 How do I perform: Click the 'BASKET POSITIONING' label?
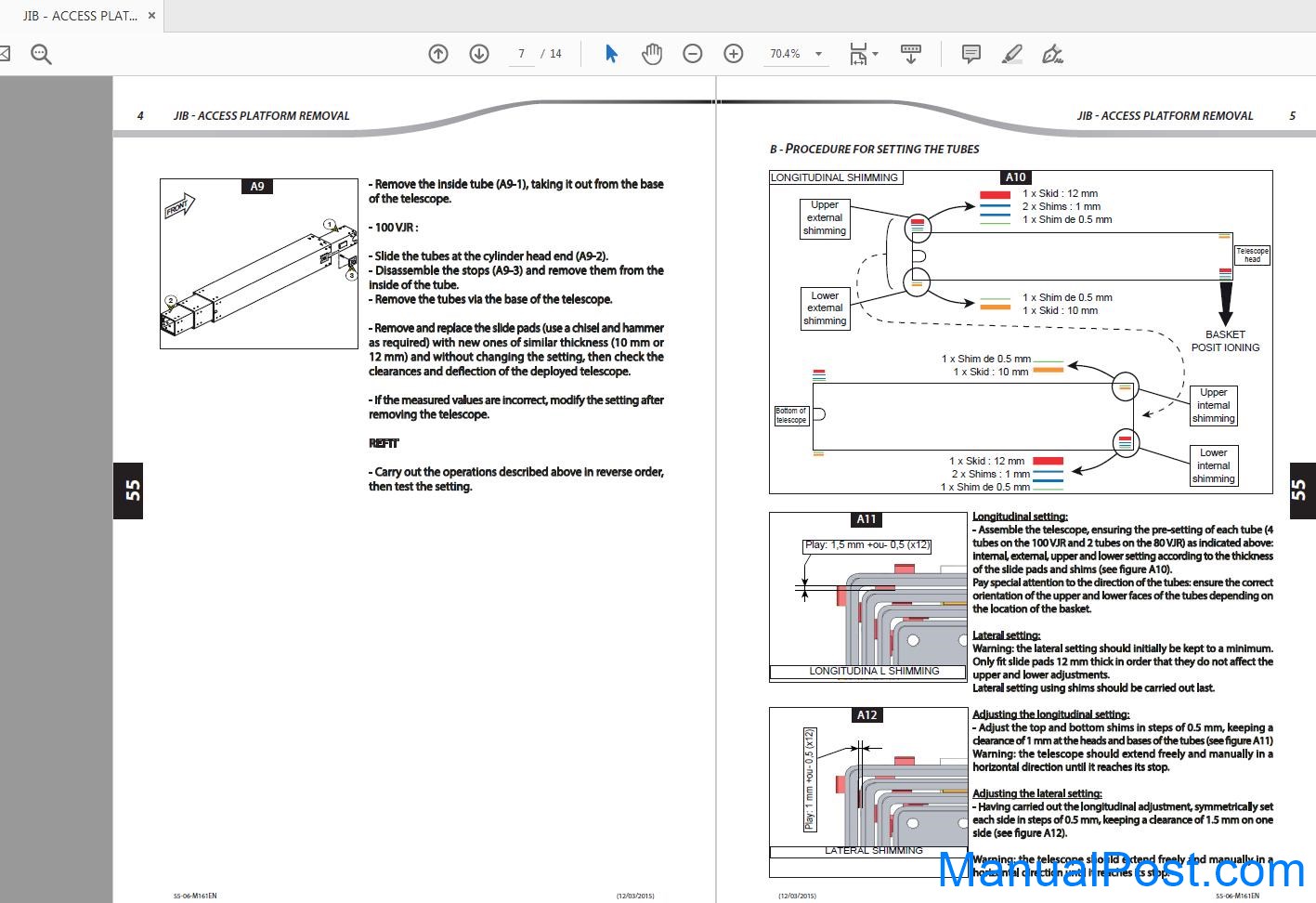1226,341
